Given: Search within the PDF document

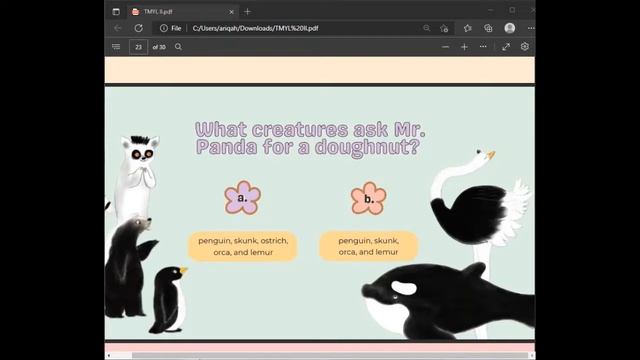Looking at the screenshot, I should pos(178,47).
